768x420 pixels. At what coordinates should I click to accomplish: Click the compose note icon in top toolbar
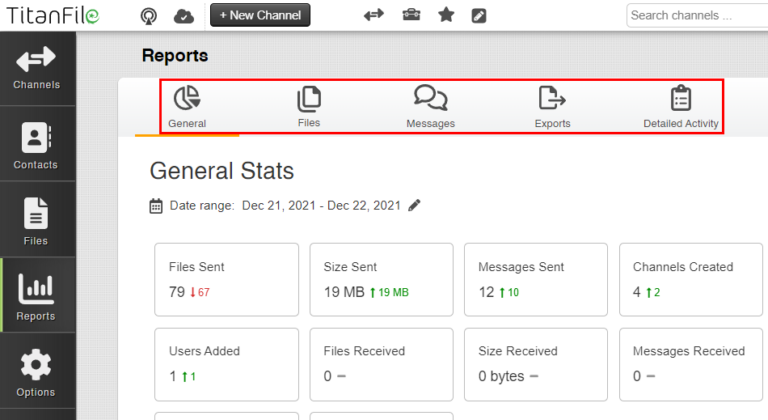pos(480,15)
